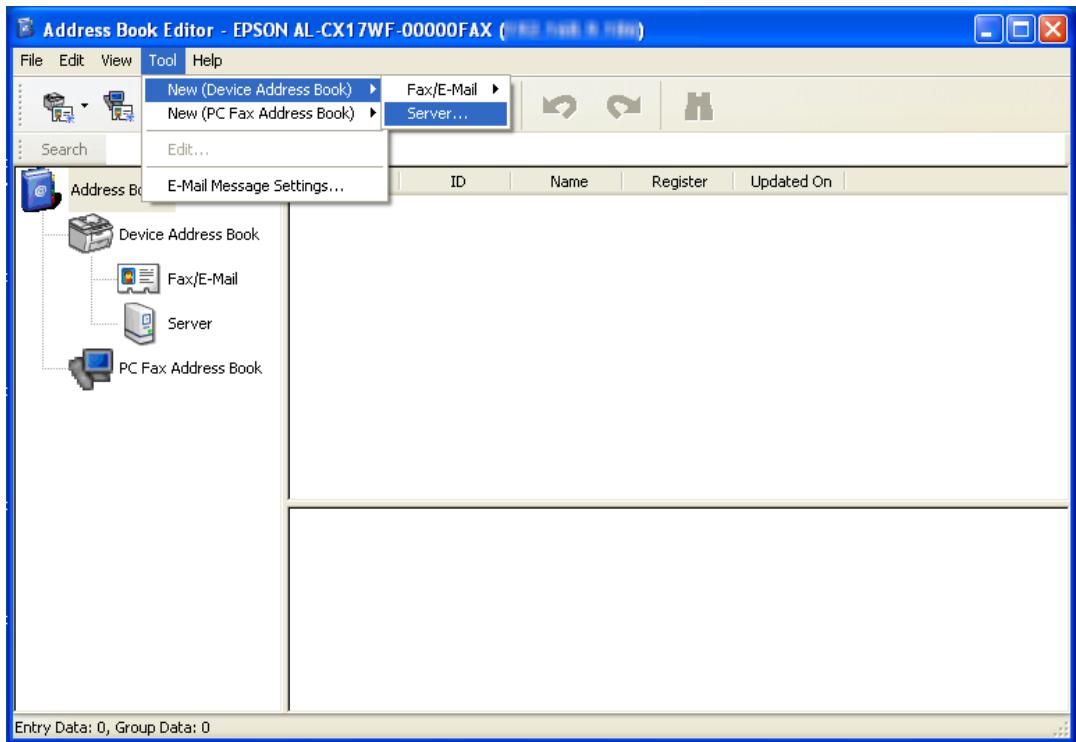This screenshot has width=1076, height=742.
Task: Select Server in the tree
Action: pyautogui.click(x=189, y=324)
